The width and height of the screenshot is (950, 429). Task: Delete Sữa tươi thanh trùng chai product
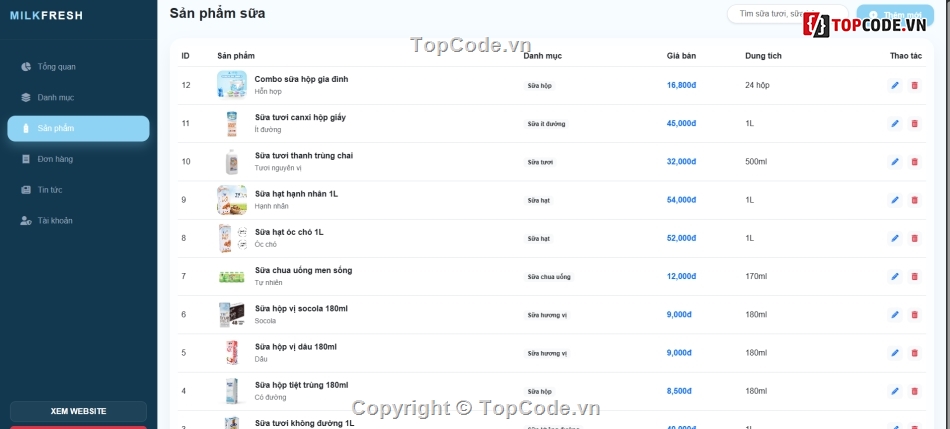pyautogui.click(x=914, y=162)
